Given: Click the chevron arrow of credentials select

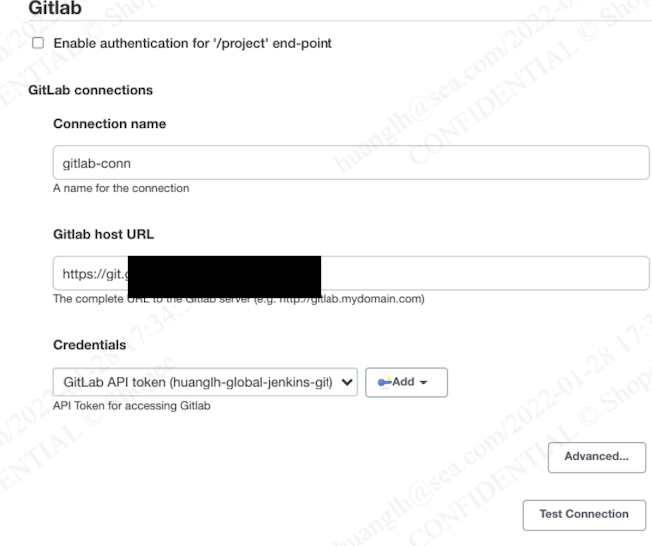Looking at the screenshot, I should (347, 382).
